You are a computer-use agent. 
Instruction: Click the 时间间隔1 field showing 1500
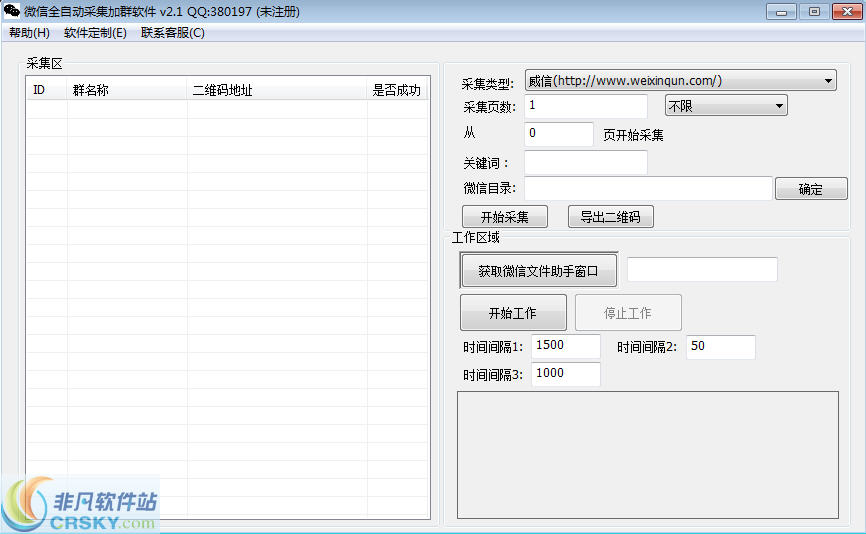click(x=566, y=346)
